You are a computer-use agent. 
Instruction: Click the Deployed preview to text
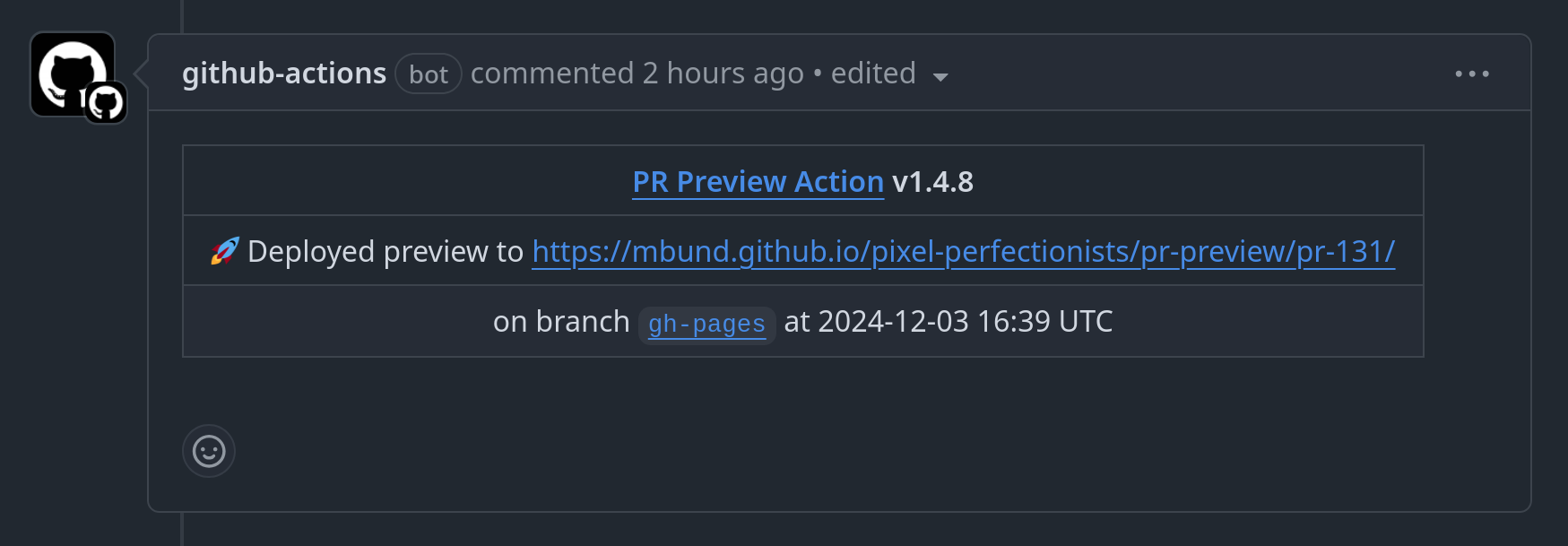(386, 252)
